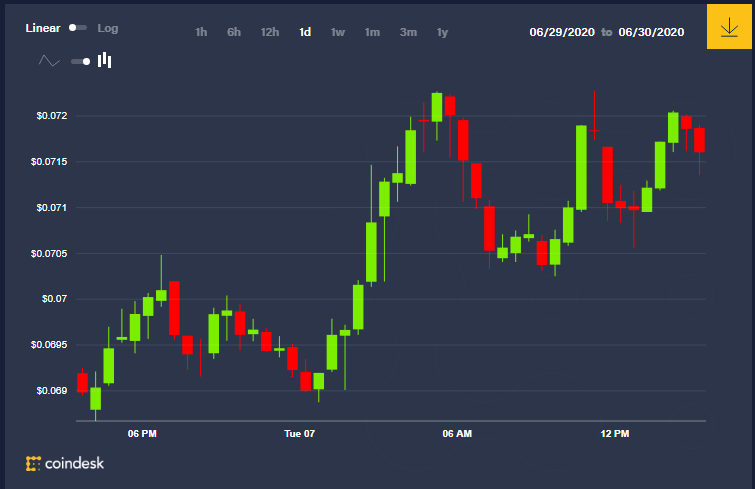Toggle the Linear/Log scale switch

point(78,28)
